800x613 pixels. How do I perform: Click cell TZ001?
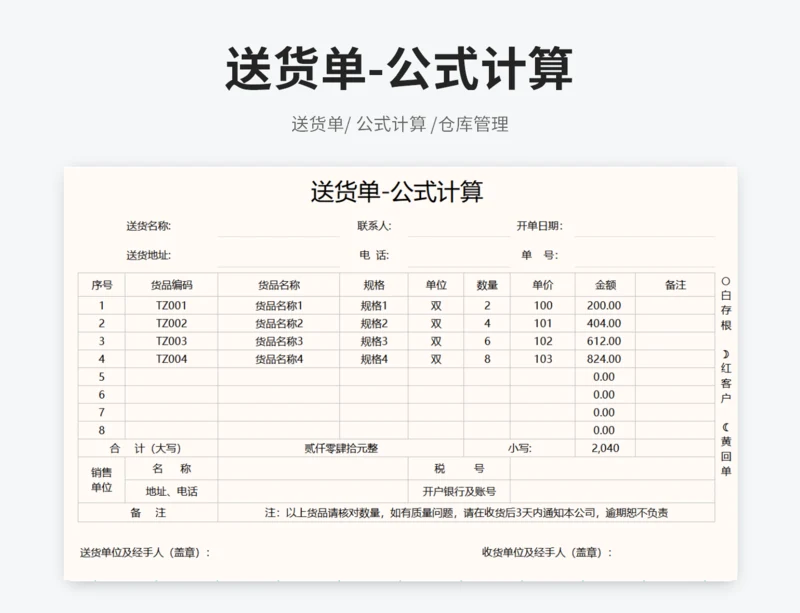coord(171,306)
